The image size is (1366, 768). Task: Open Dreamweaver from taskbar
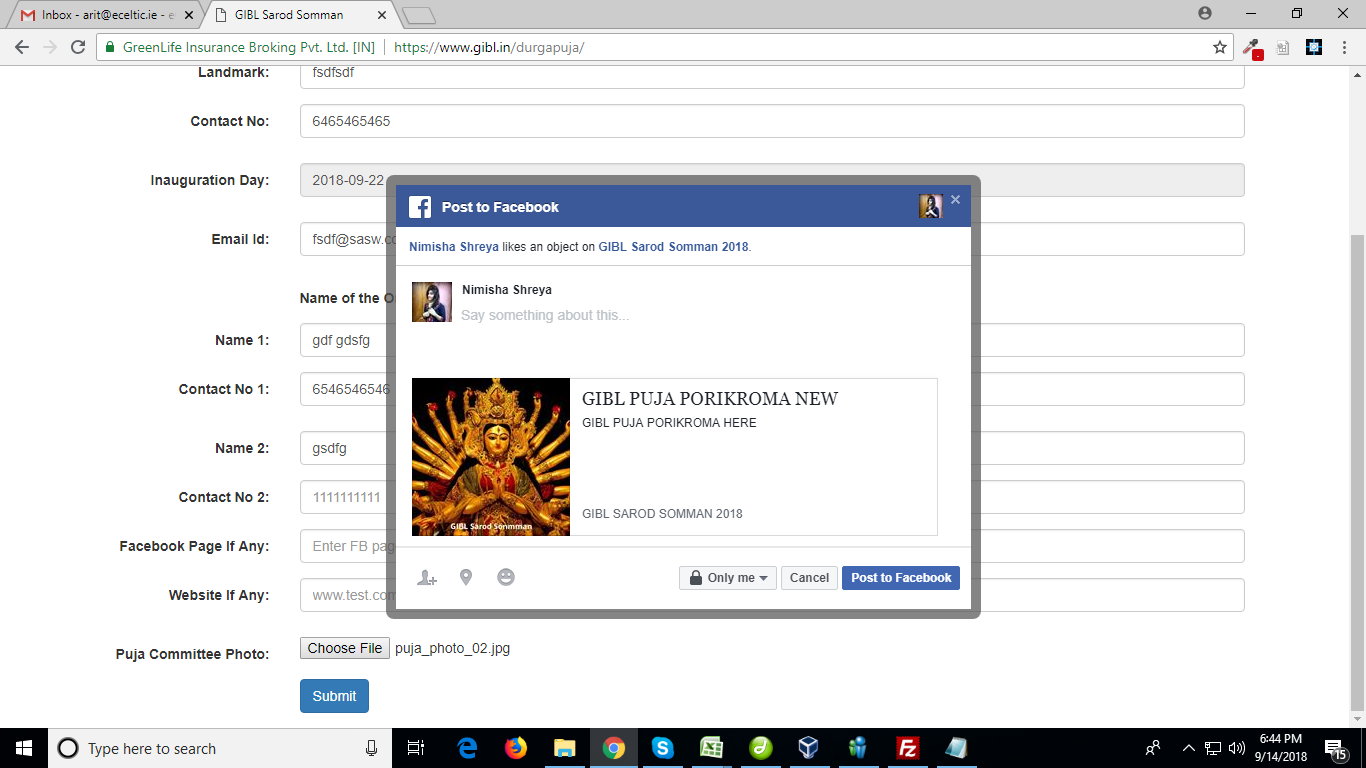pos(760,748)
